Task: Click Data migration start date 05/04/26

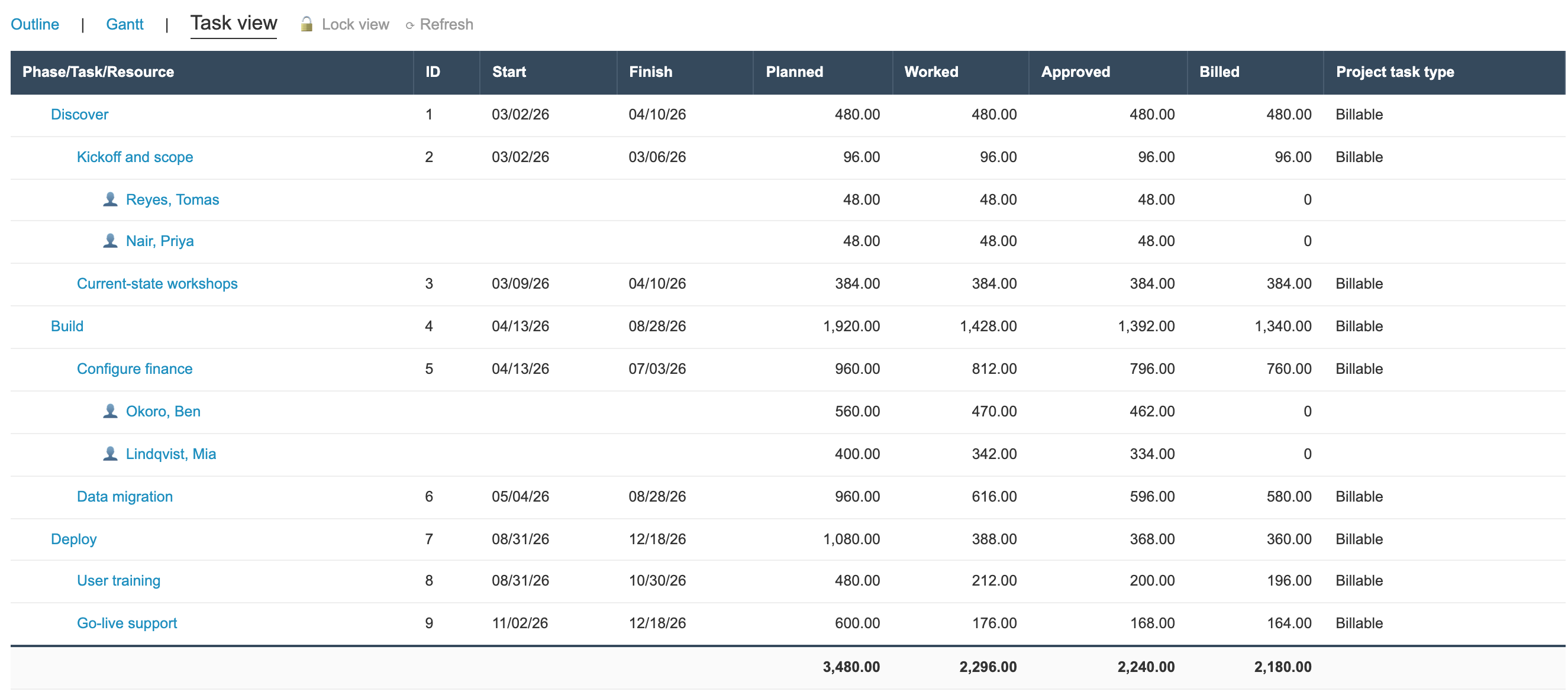Action: click(x=521, y=496)
